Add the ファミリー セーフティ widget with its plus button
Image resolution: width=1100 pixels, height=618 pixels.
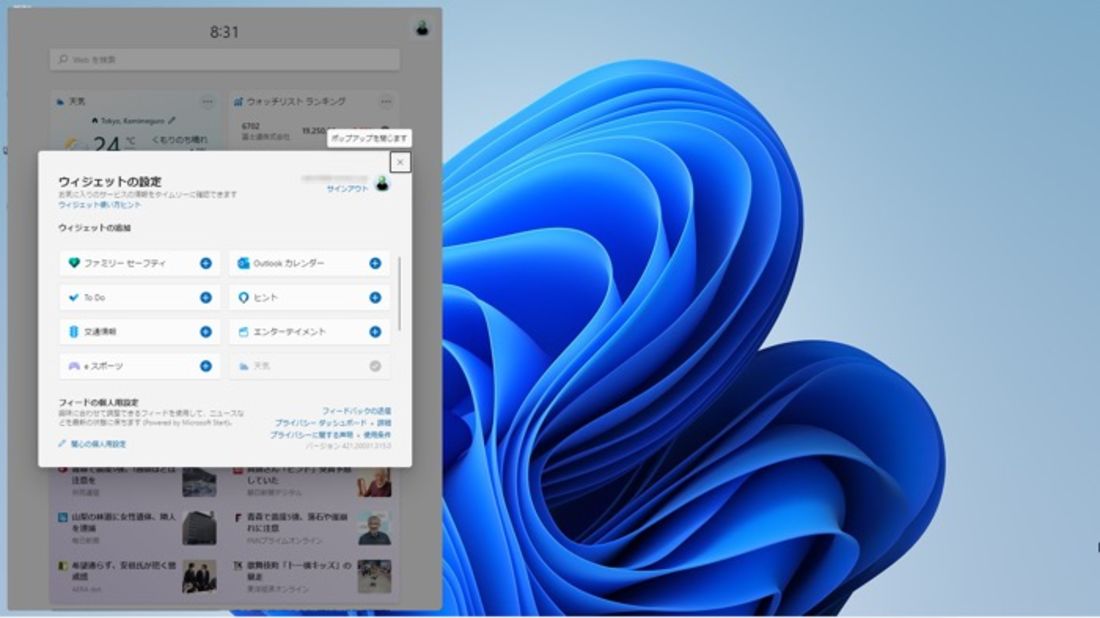[206, 263]
